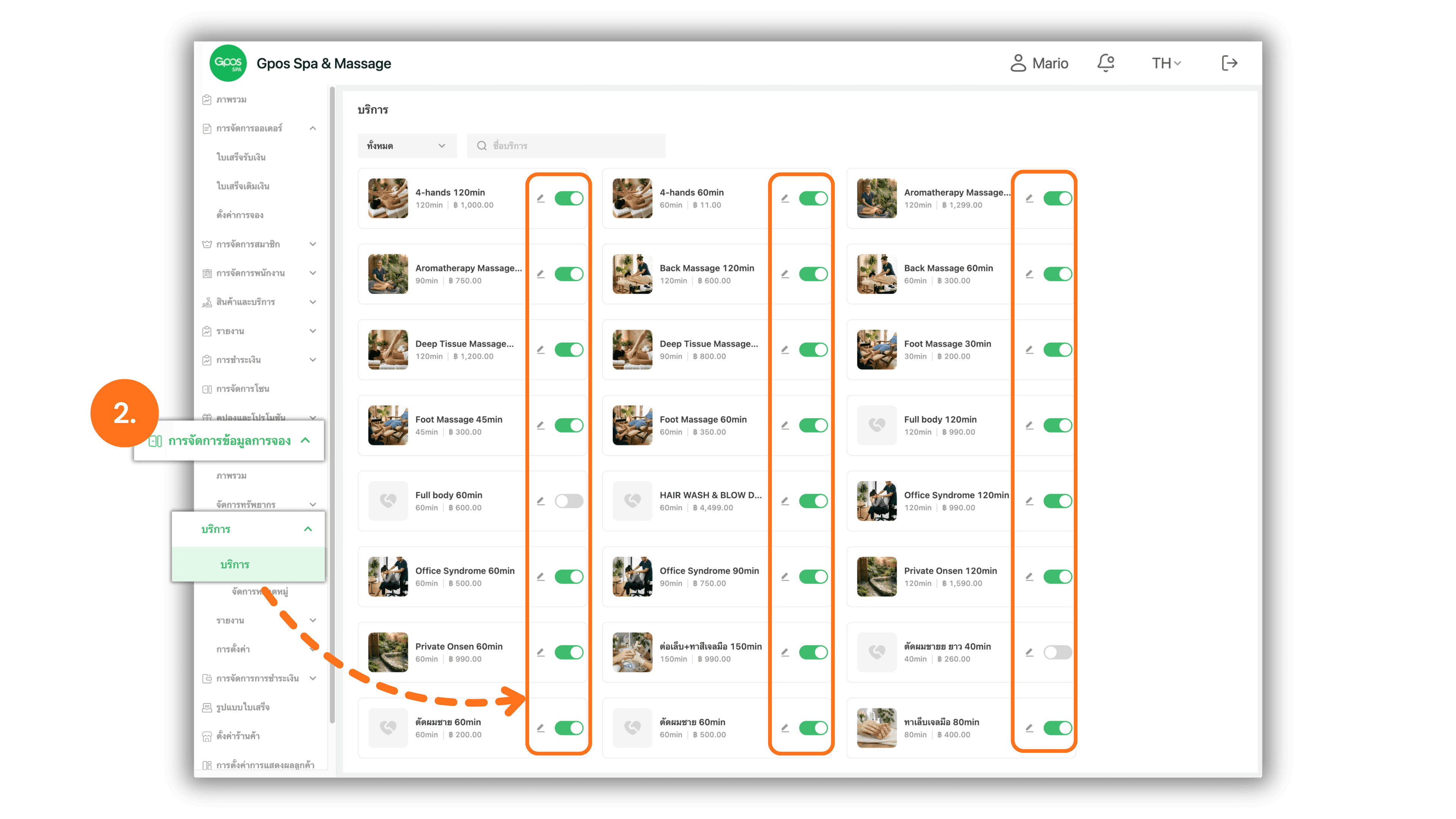Viewport: 1456px width, 819px height.
Task: Edit the Foot Massage 45min service
Action: pyautogui.click(x=540, y=425)
